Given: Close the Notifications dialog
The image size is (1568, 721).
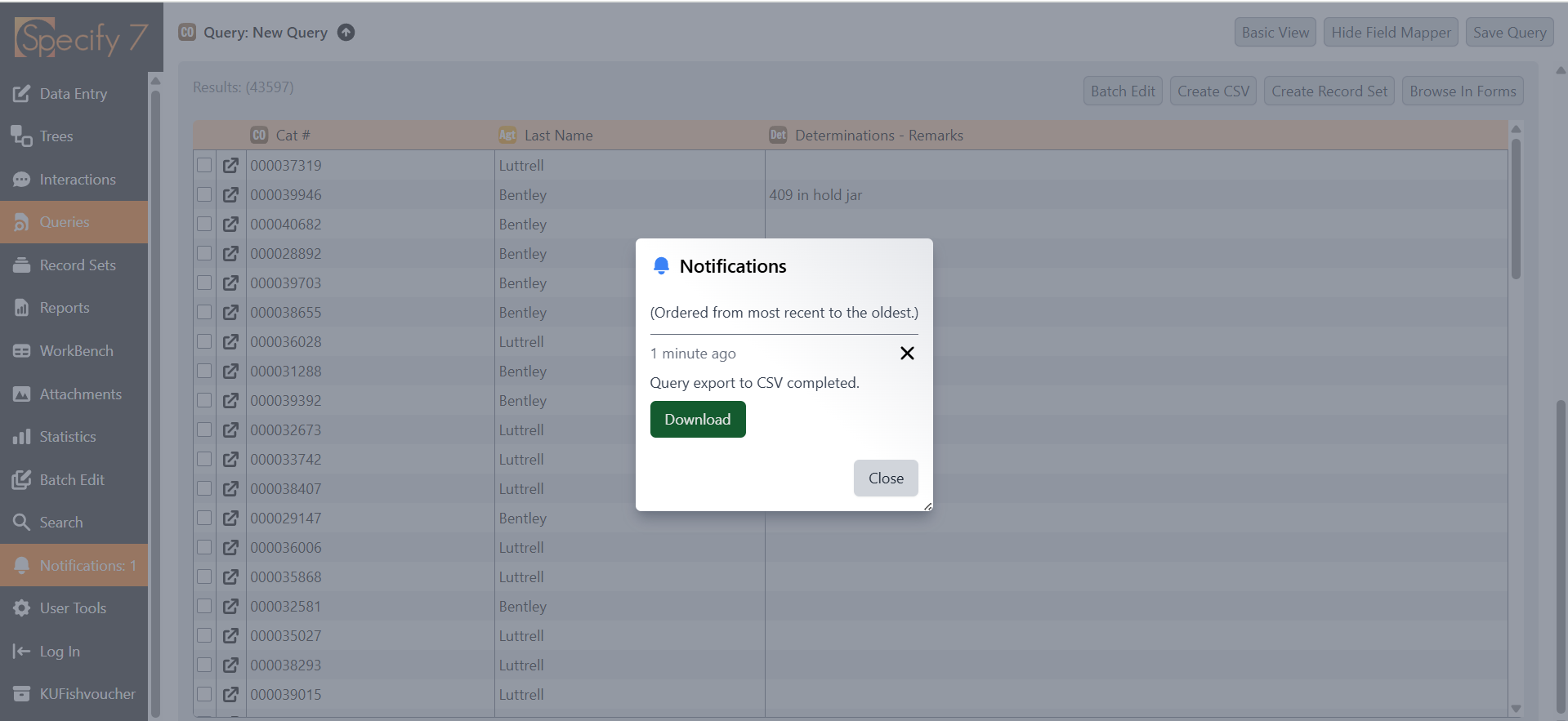Looking at the screenshot, I should (x=885, y=478).
